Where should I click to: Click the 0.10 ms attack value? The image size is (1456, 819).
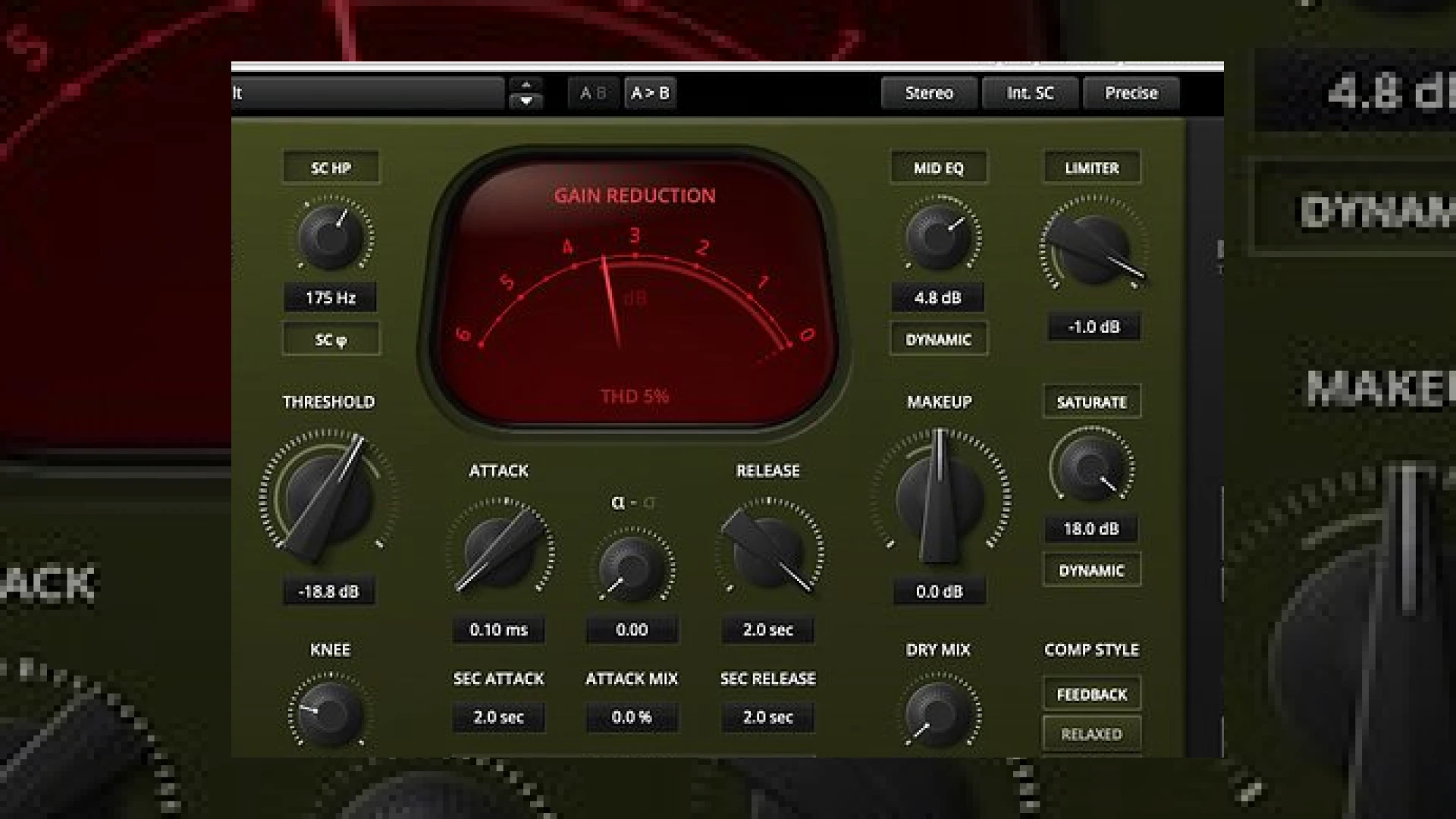(499, 629)
